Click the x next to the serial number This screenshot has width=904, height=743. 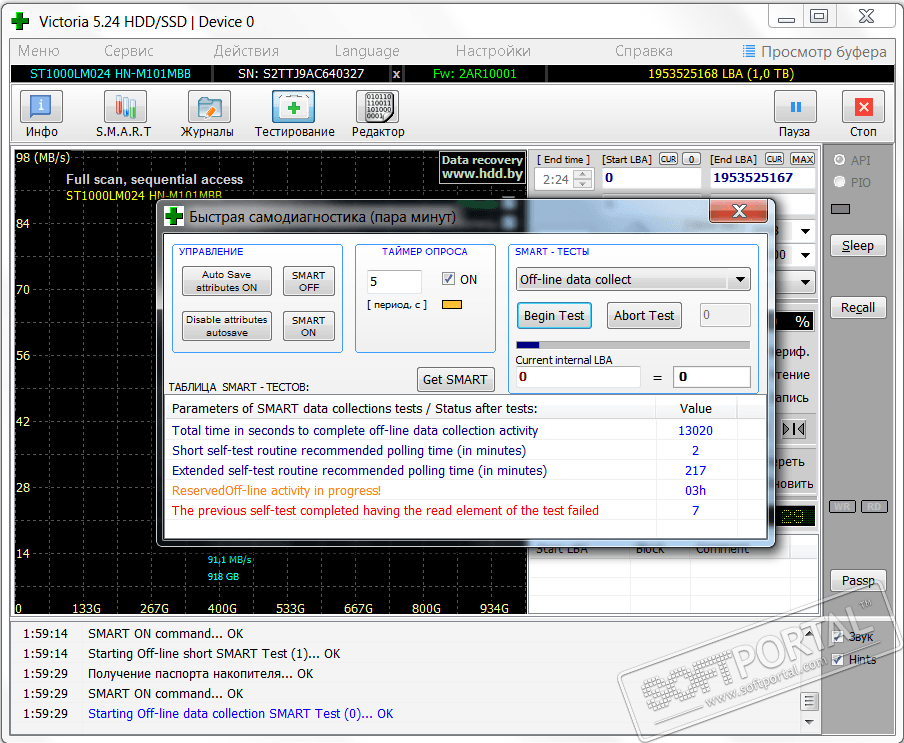(x=396, y=74)
